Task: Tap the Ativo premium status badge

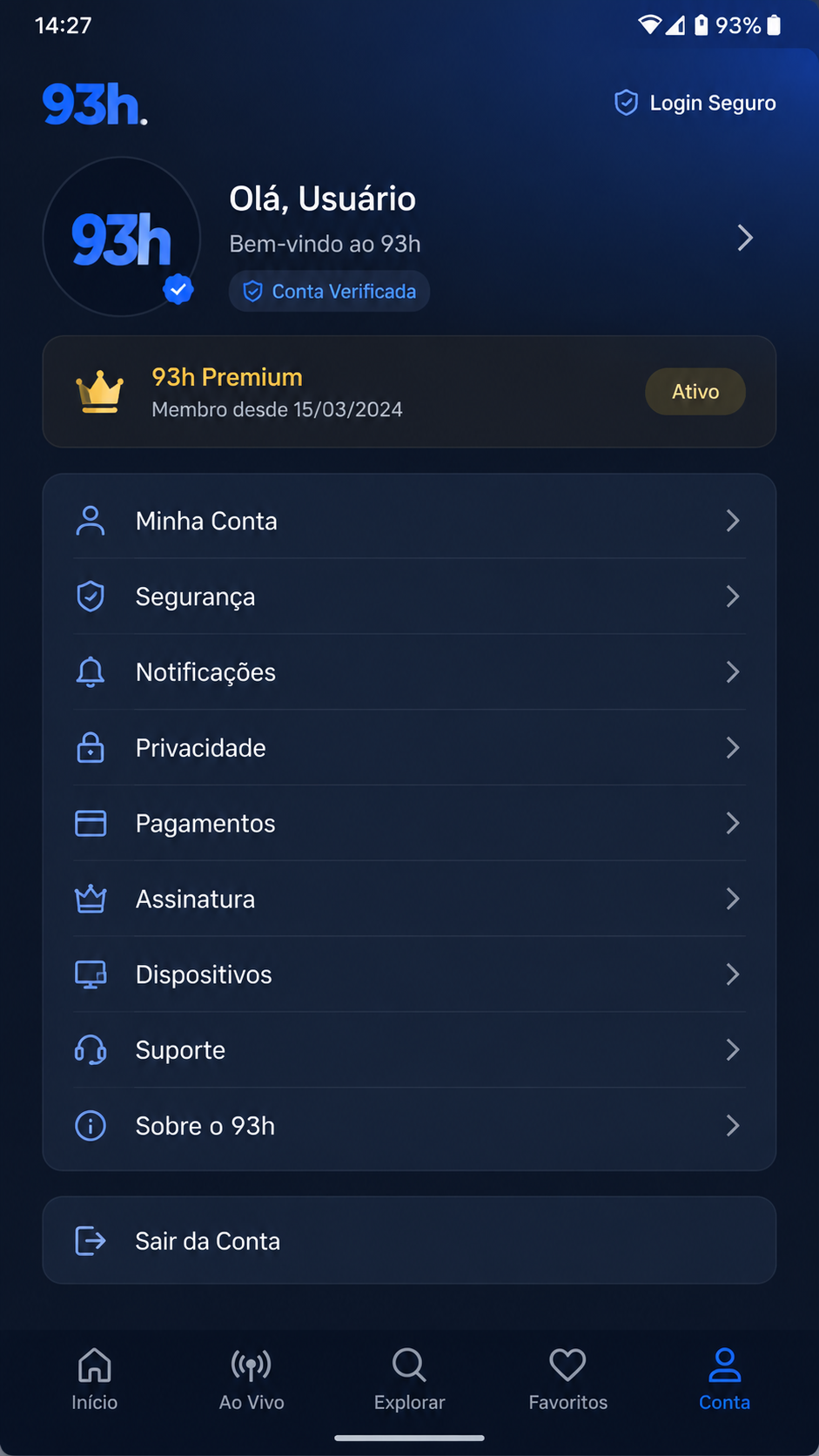Action: (x=695, y=392)
